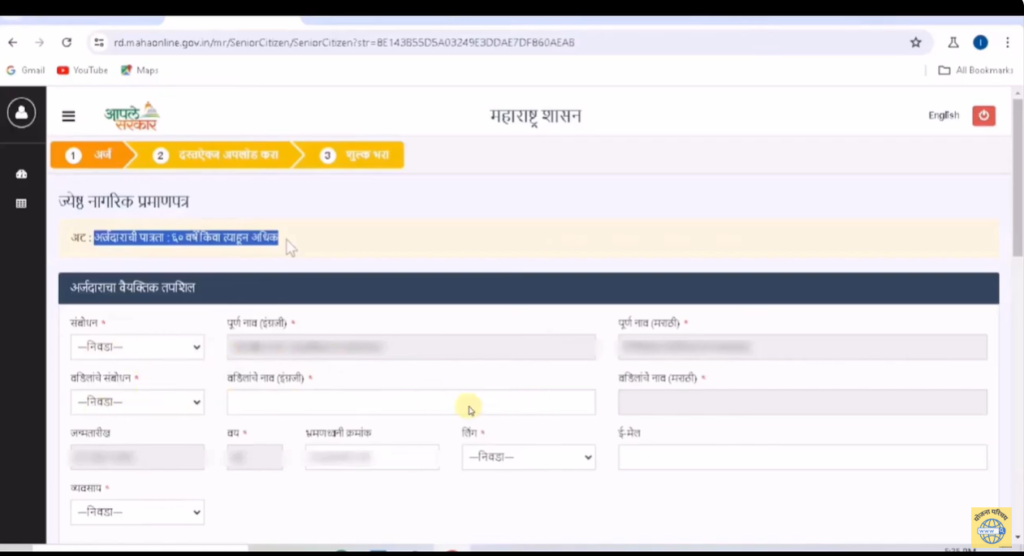Open the संबोधन dropdown
This screenshot has width=1024, height=556.
point(137,347)
